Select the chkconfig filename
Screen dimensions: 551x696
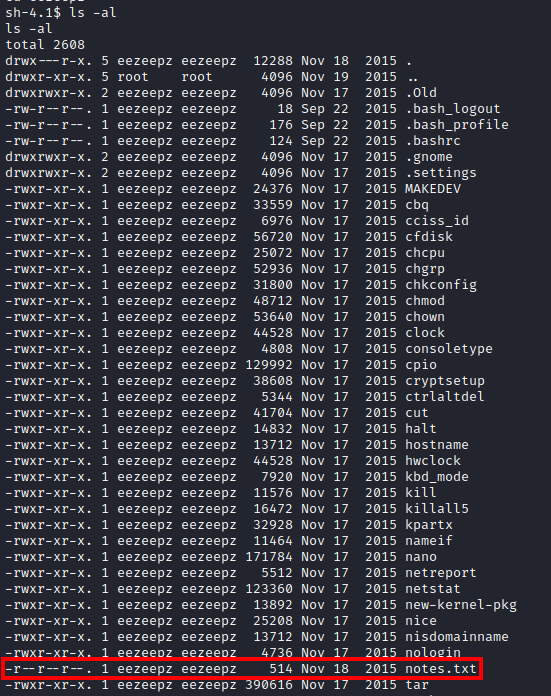[x=440, y=285]
